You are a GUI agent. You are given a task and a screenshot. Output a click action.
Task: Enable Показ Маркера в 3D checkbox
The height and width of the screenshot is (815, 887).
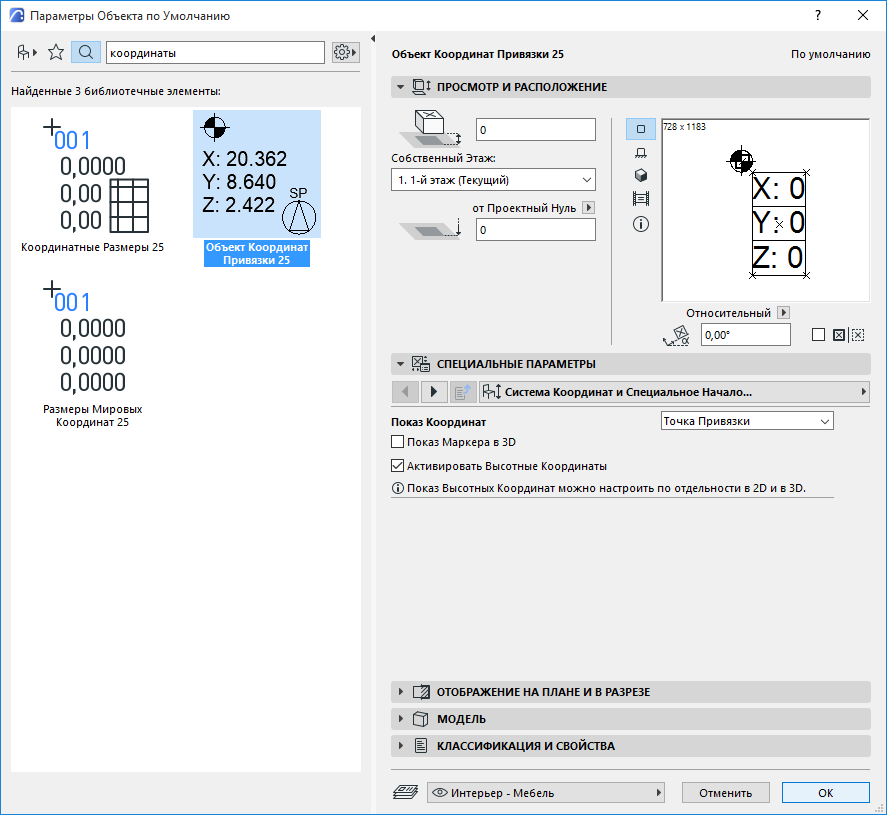[398, 442]
